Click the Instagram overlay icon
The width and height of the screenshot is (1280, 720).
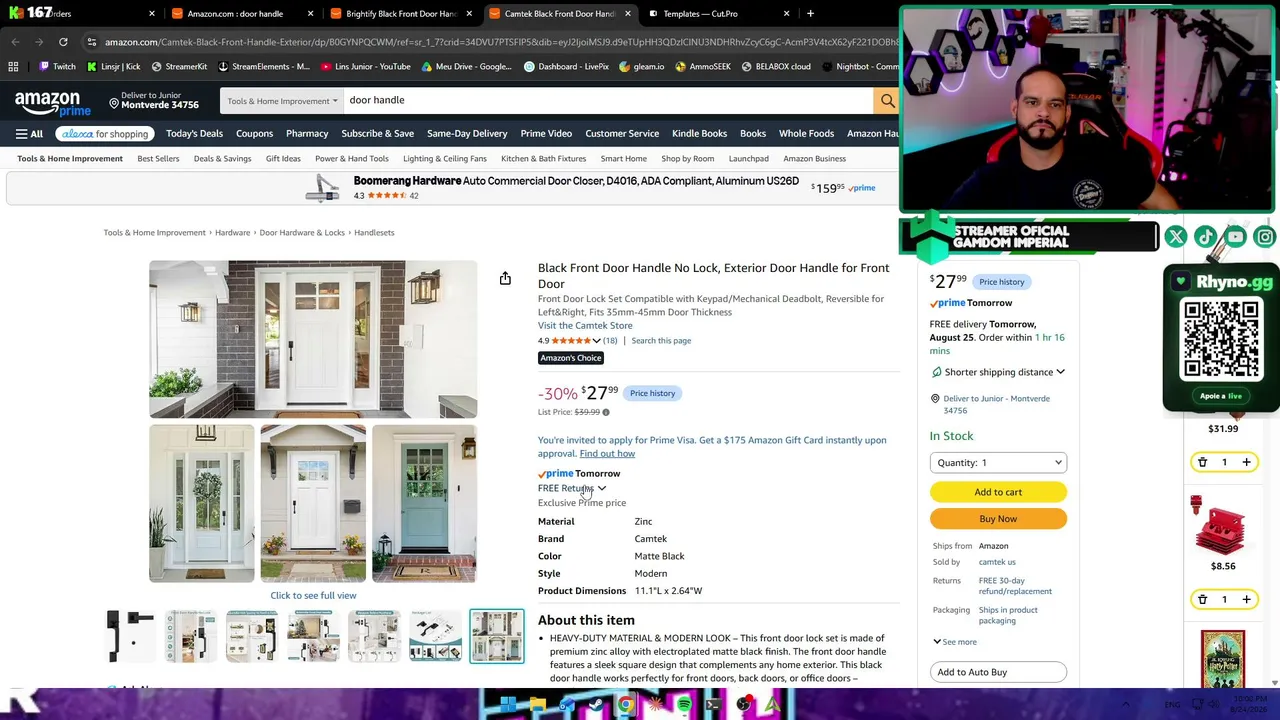point(1265,237)
